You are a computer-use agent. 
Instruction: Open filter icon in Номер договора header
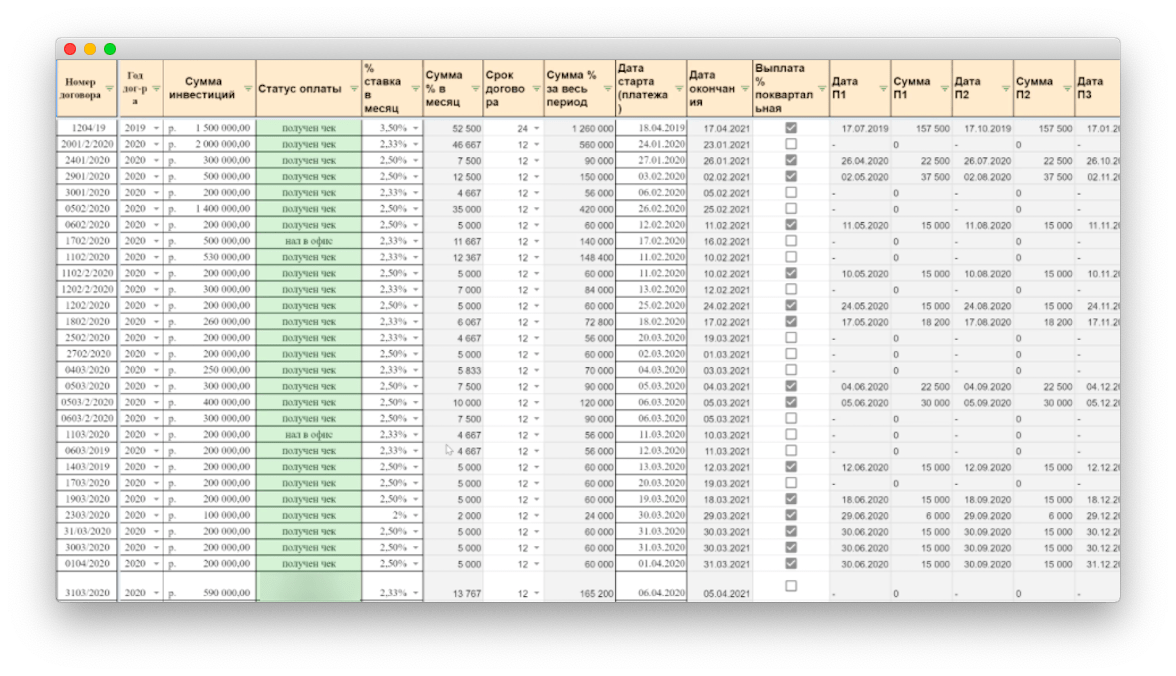[x=109, y=89]
